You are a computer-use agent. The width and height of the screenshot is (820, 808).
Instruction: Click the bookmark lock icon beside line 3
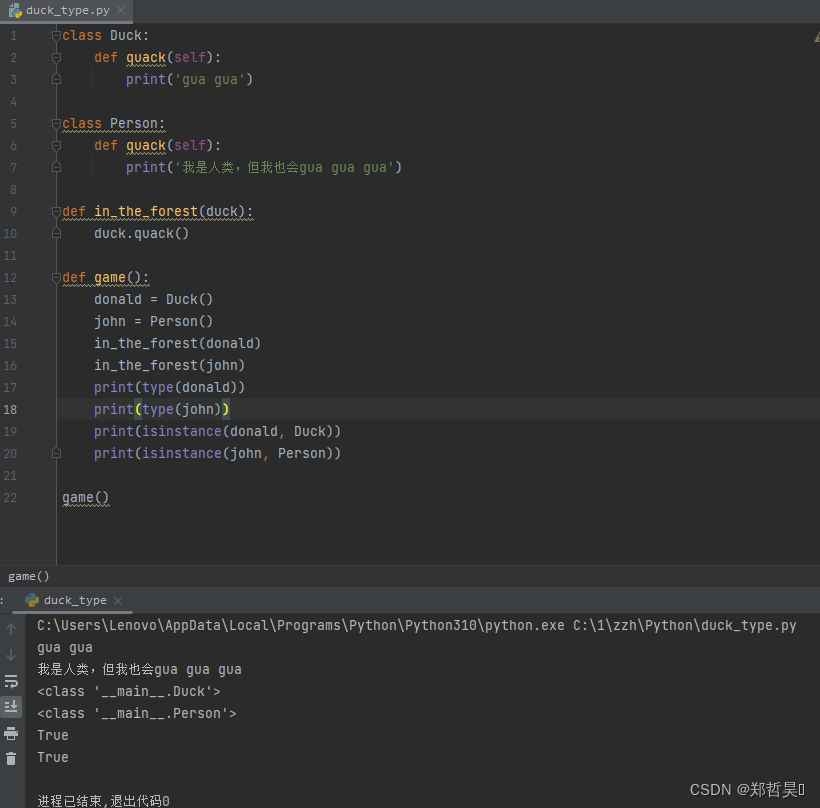[56, 79]
